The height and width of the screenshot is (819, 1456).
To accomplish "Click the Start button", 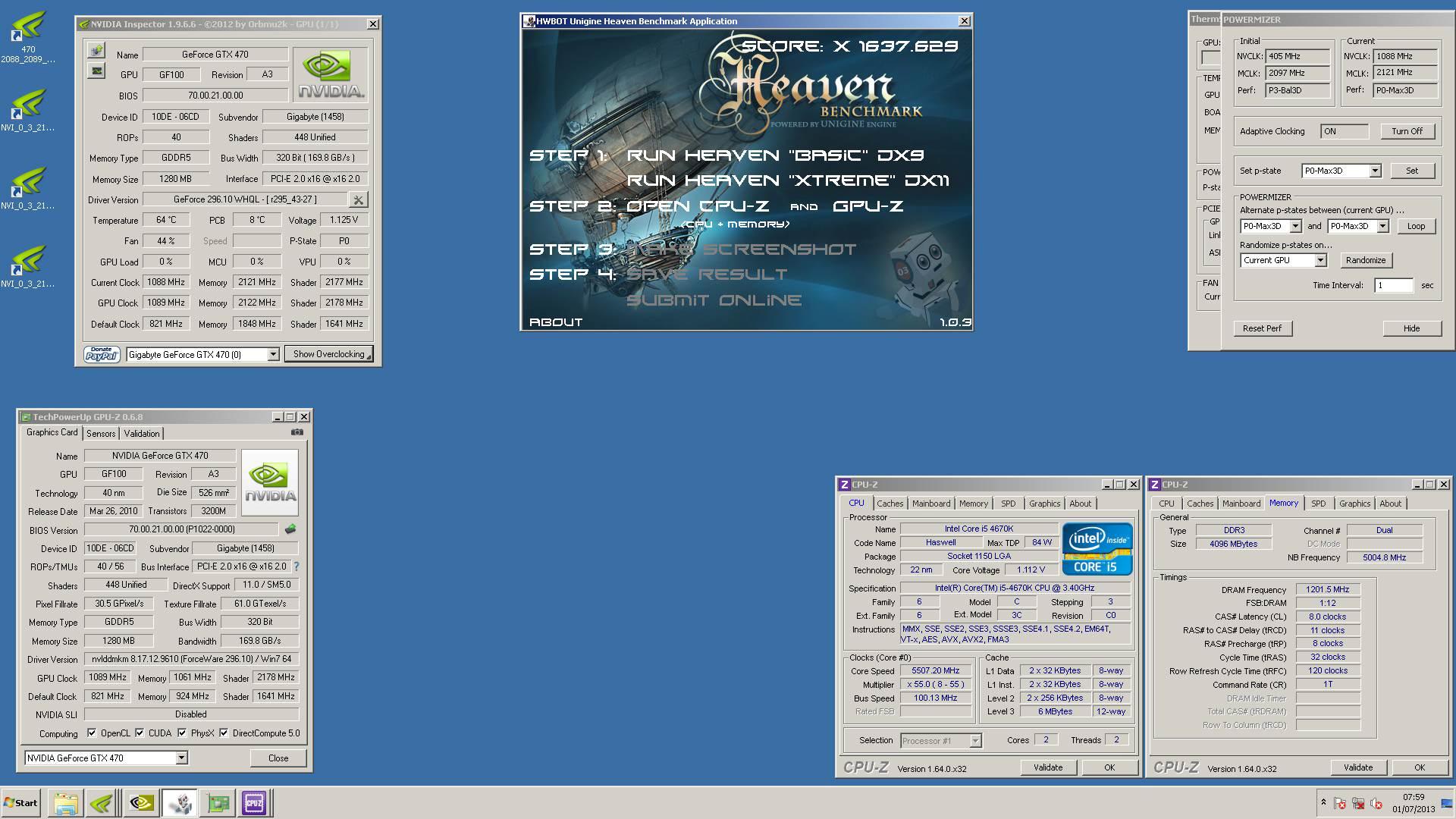I will tap(20, 803).
